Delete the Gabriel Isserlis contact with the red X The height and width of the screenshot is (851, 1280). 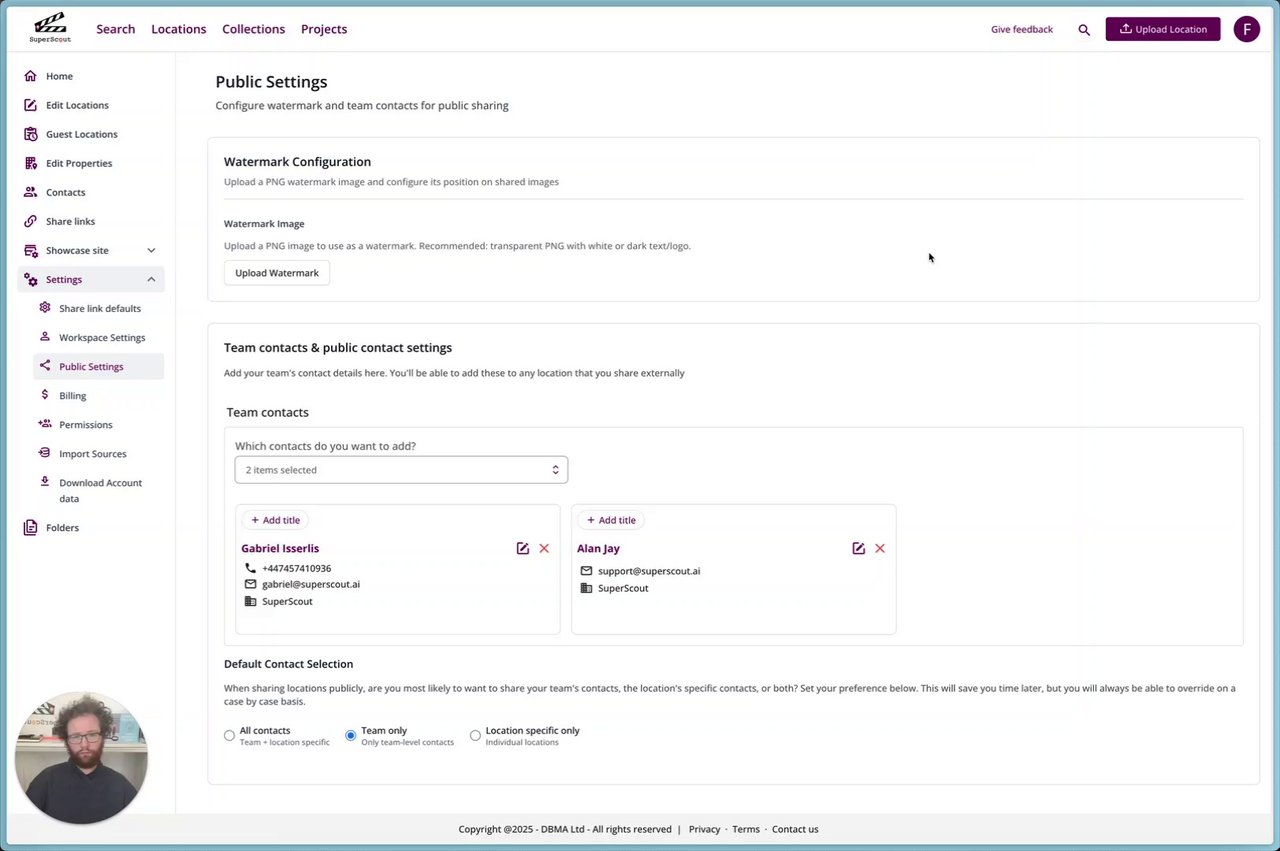click(544, 548)
